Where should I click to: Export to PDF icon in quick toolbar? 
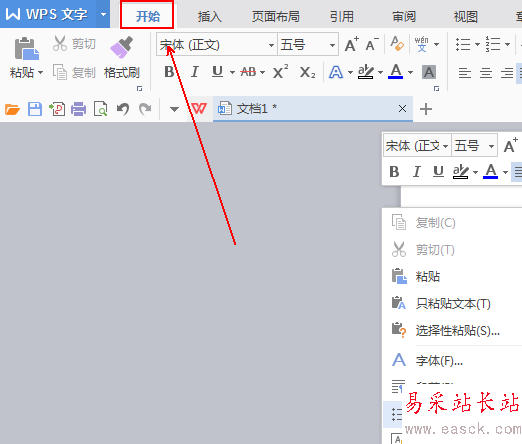click(x=57, y=109)
